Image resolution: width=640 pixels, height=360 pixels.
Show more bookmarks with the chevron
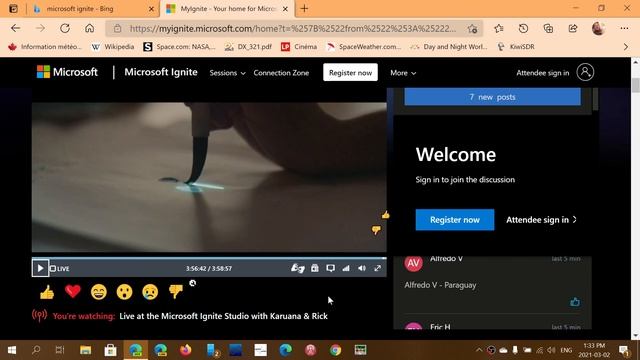tap(626, 47)
